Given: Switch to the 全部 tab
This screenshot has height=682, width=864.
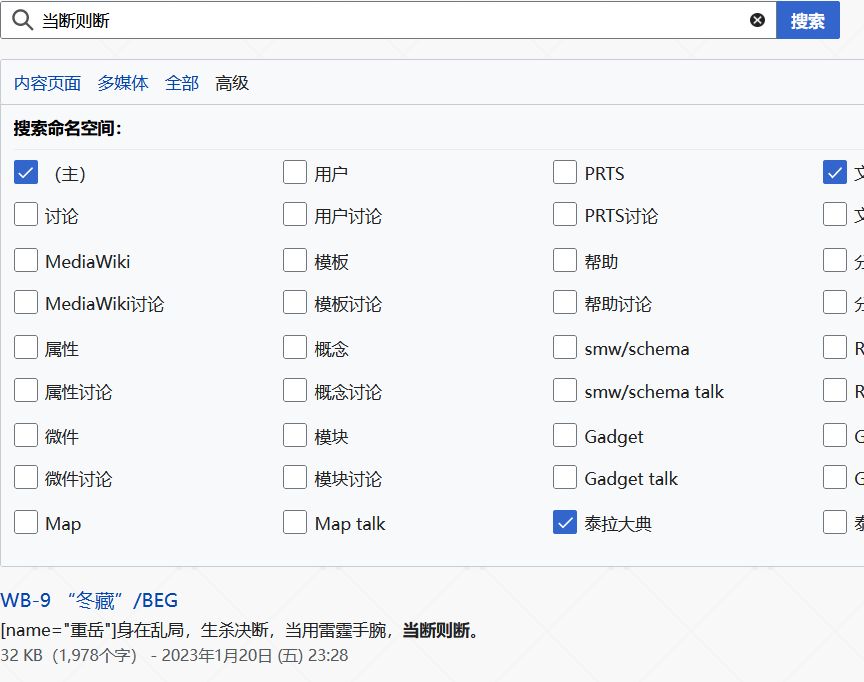Looking at the screenshot, I should pos(181,83).
